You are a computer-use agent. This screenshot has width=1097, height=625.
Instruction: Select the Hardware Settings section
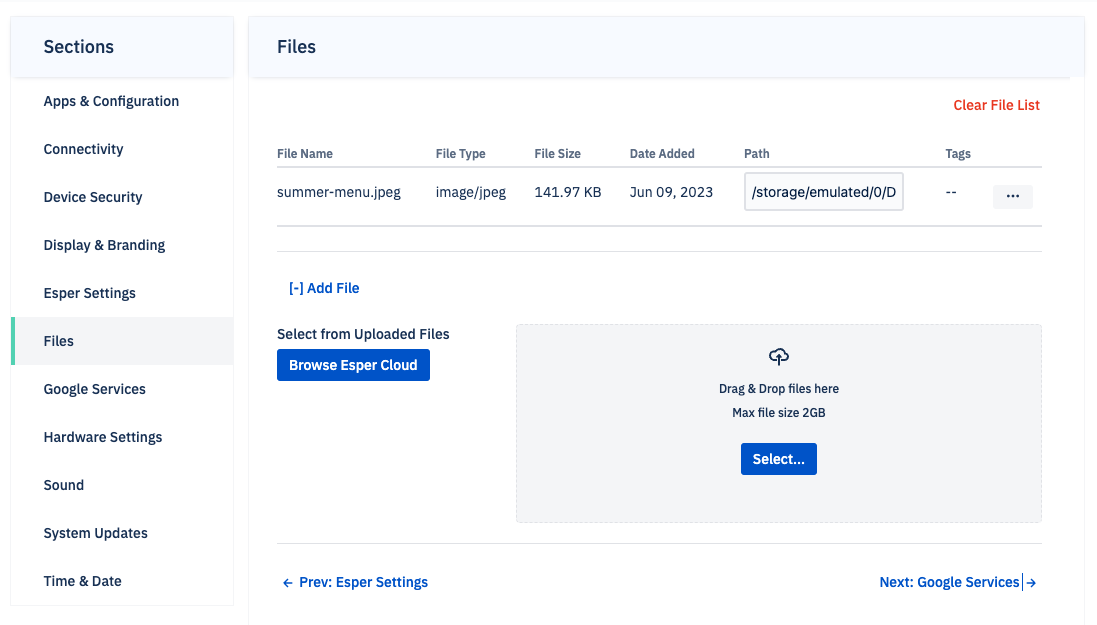(102, 436)
